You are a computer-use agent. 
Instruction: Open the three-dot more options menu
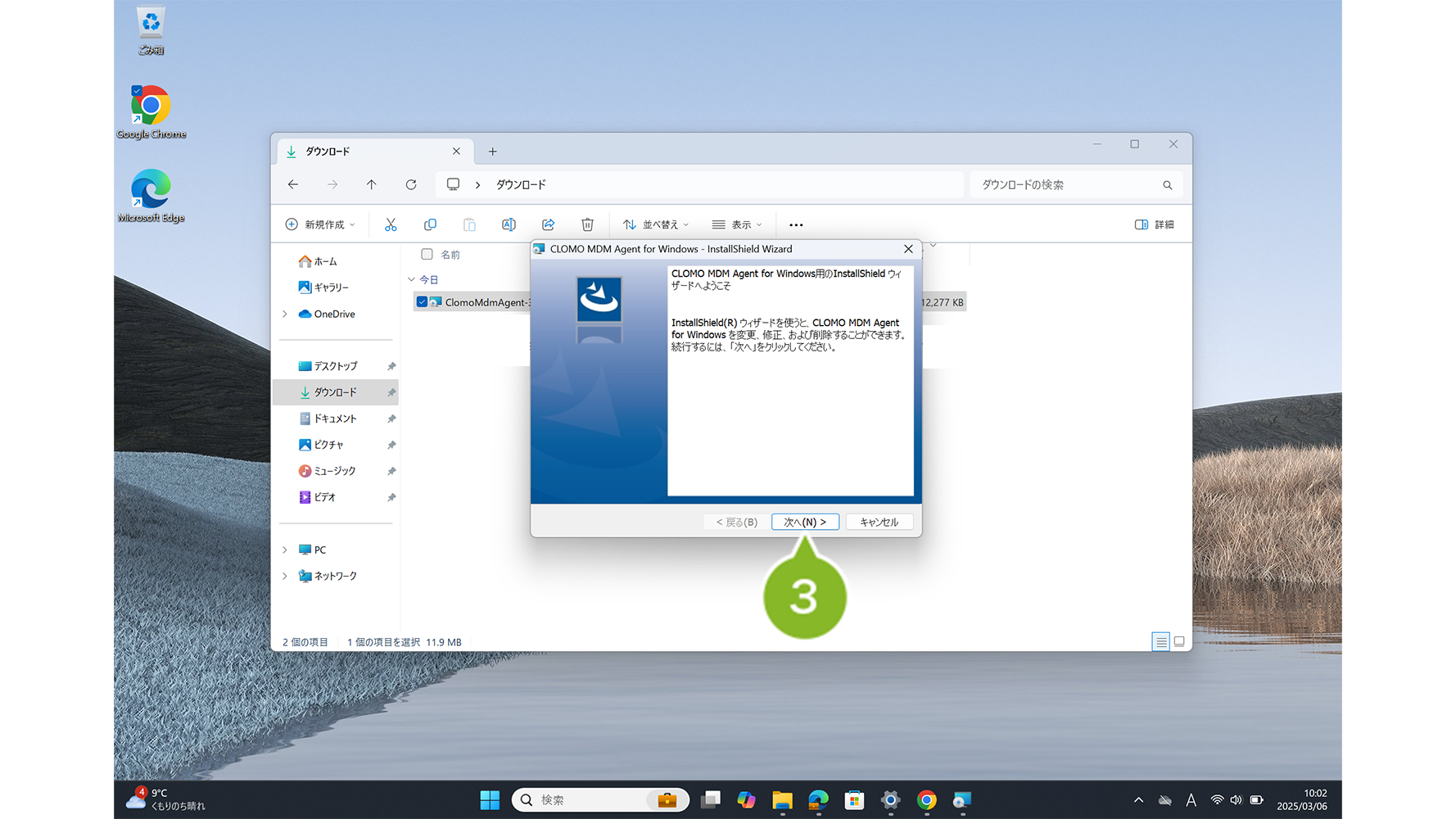[x=796, y=224]
